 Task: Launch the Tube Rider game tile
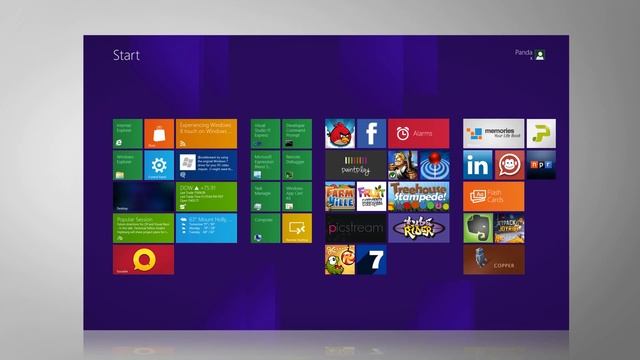tap(419, 228)
